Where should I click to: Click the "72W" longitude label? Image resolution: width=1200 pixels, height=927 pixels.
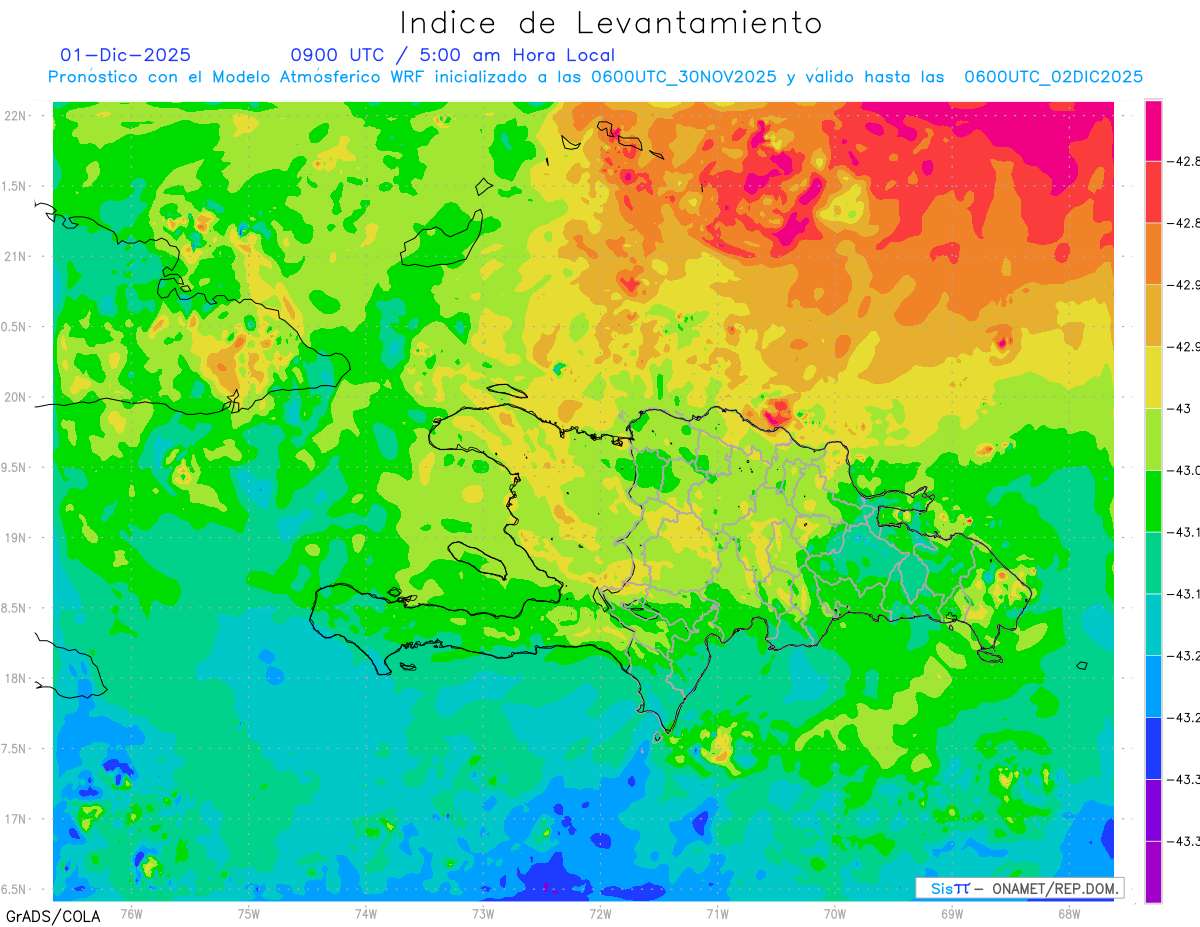[x=600, y=913]
